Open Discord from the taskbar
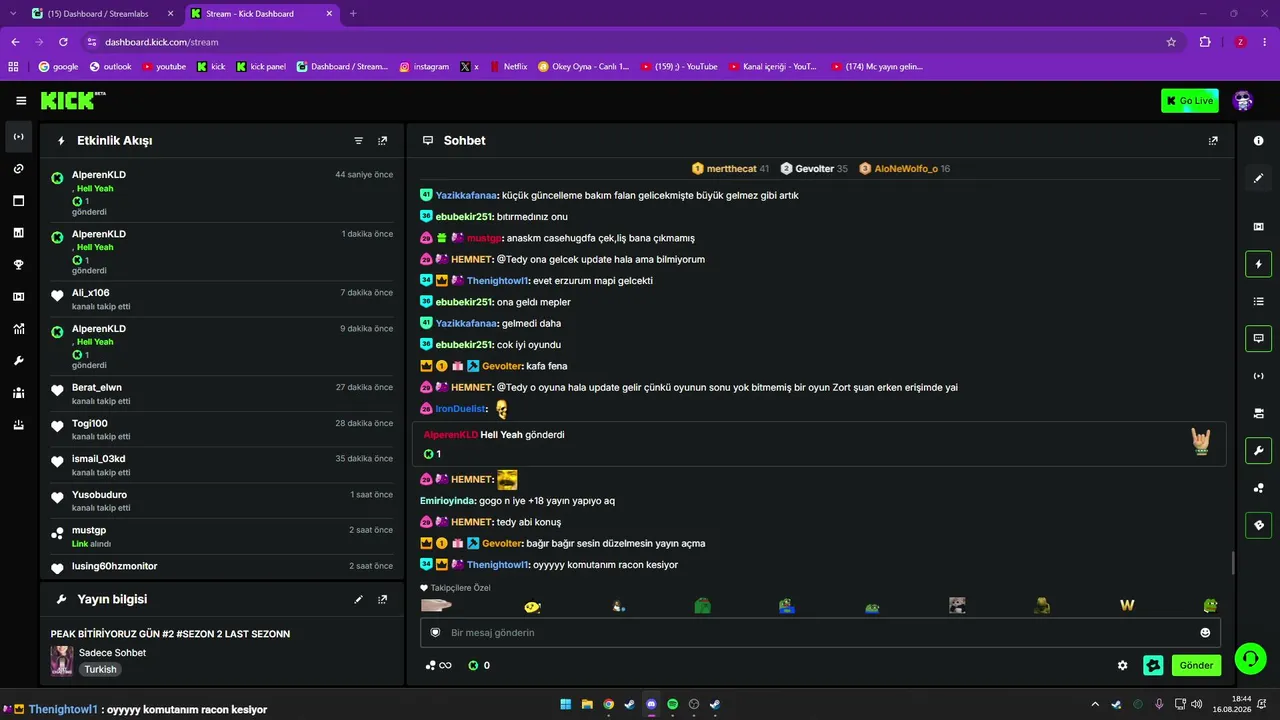1280x720 pixels. point(651,704)
